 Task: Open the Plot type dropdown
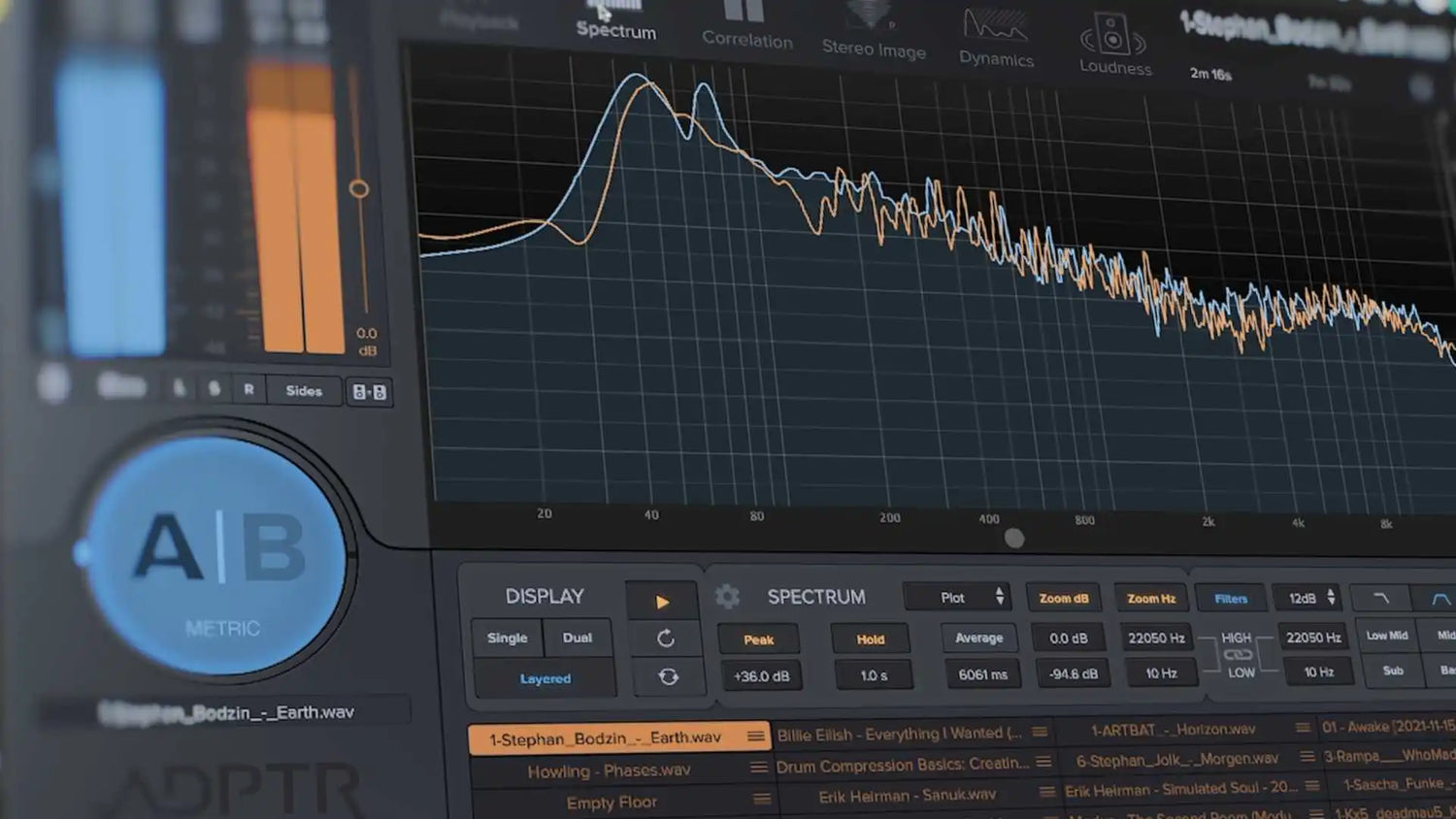point(957,597)
